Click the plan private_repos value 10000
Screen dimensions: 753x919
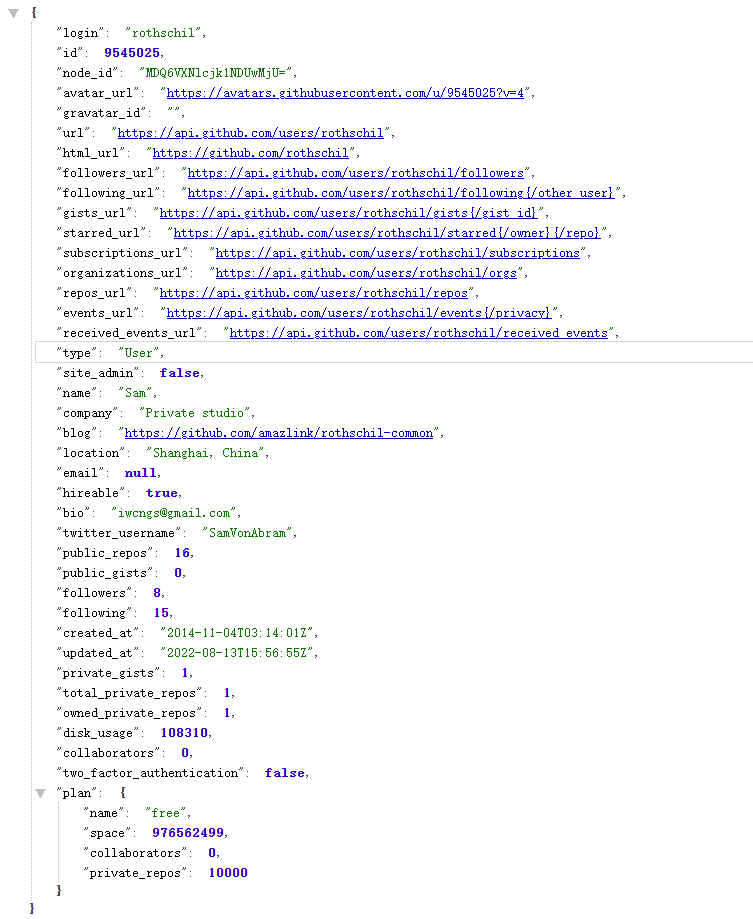pos(228,873)
